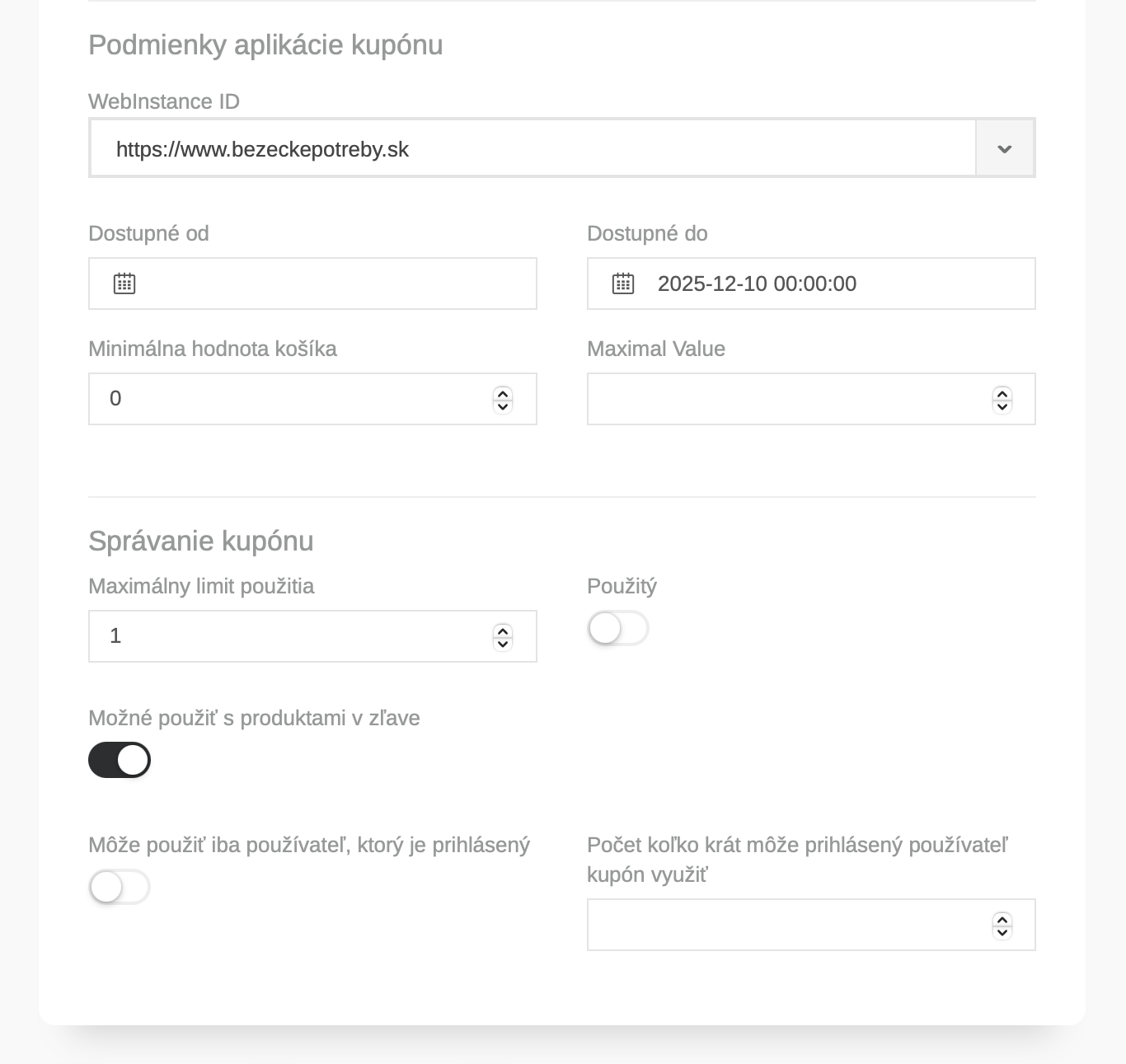Expand the WebInstance ID dropdown arrow

[1005, 149]
